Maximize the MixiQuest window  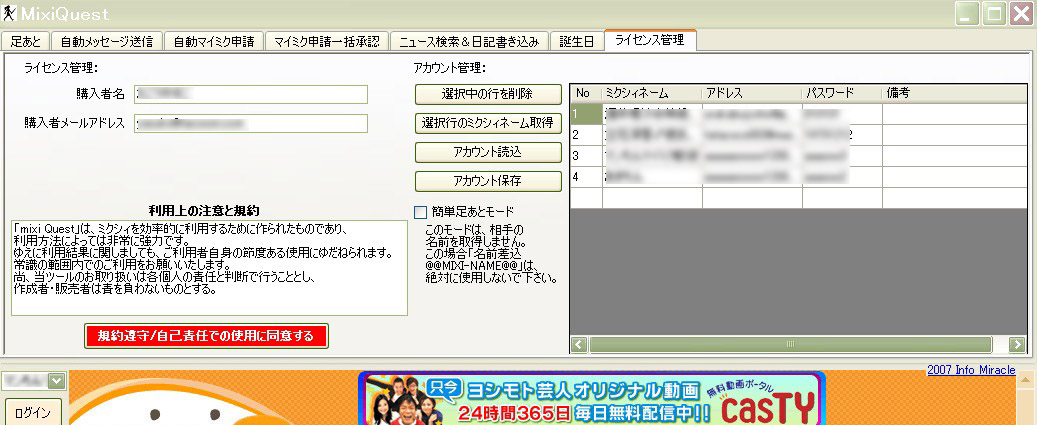[994, 13]
